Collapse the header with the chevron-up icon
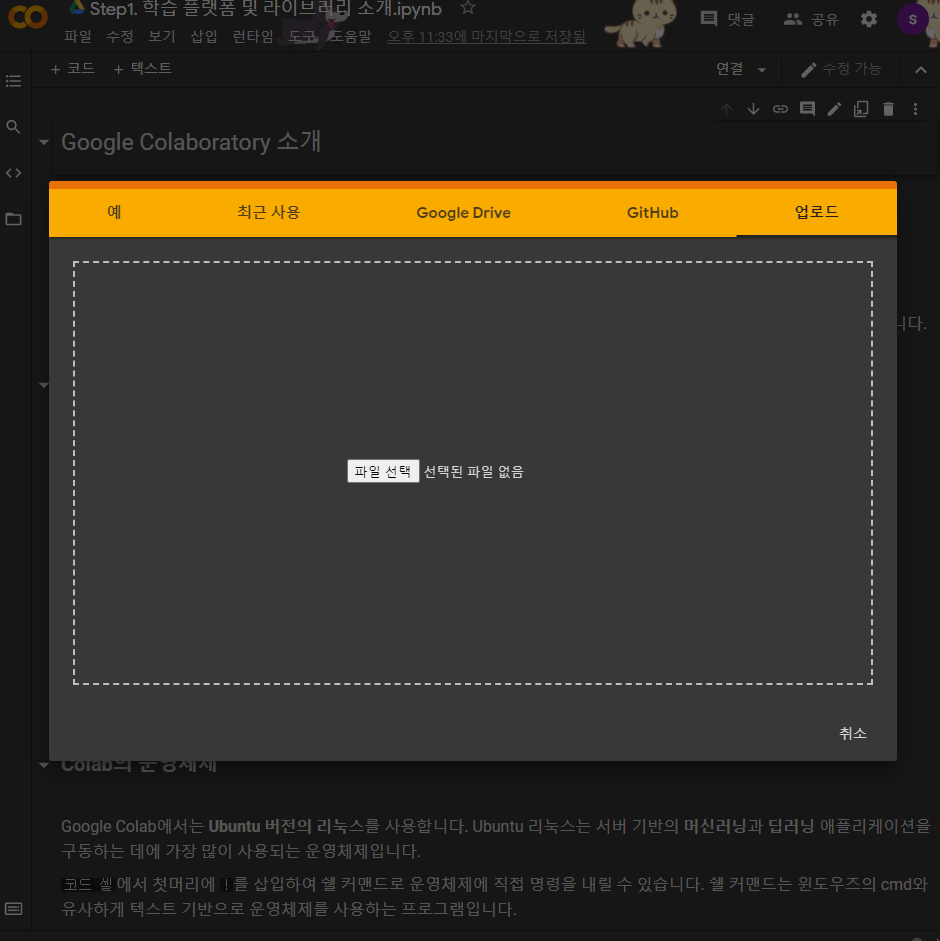Viewport: 940px width, 941px height. point(920,70)
